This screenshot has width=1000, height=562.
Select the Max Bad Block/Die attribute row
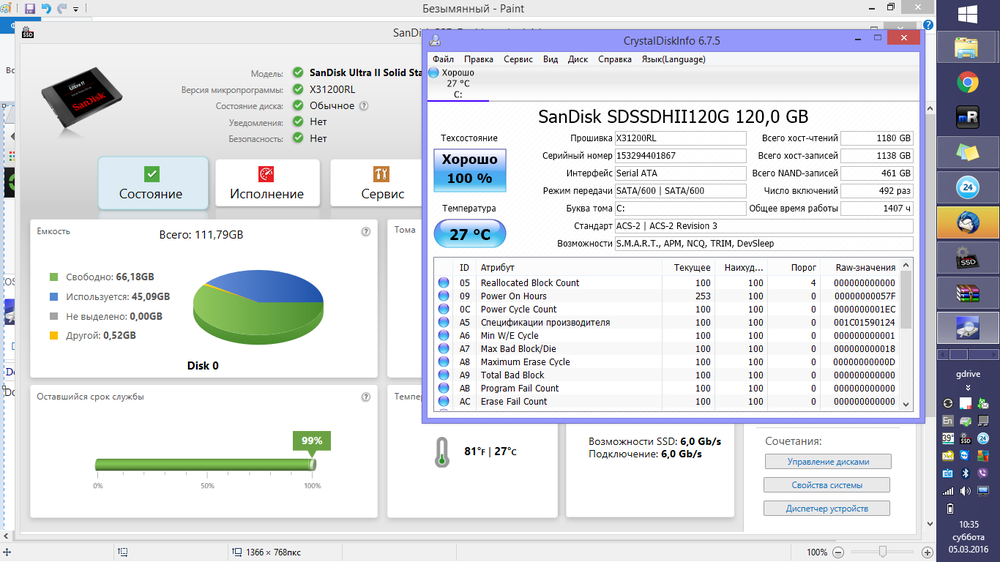pos(667,349)
